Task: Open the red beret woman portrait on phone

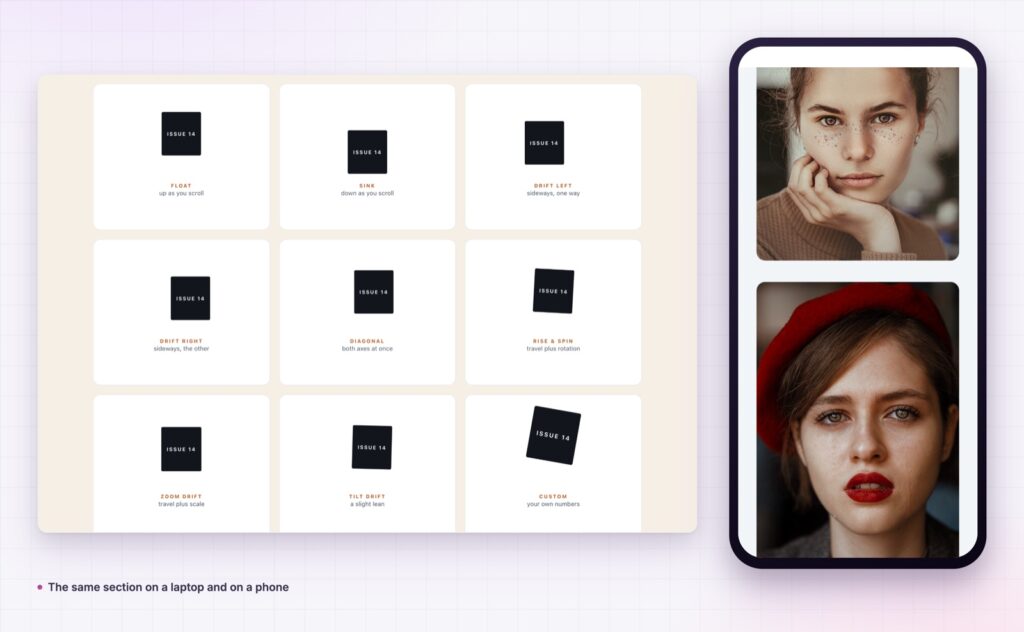Action: click(x=857, y=420)
